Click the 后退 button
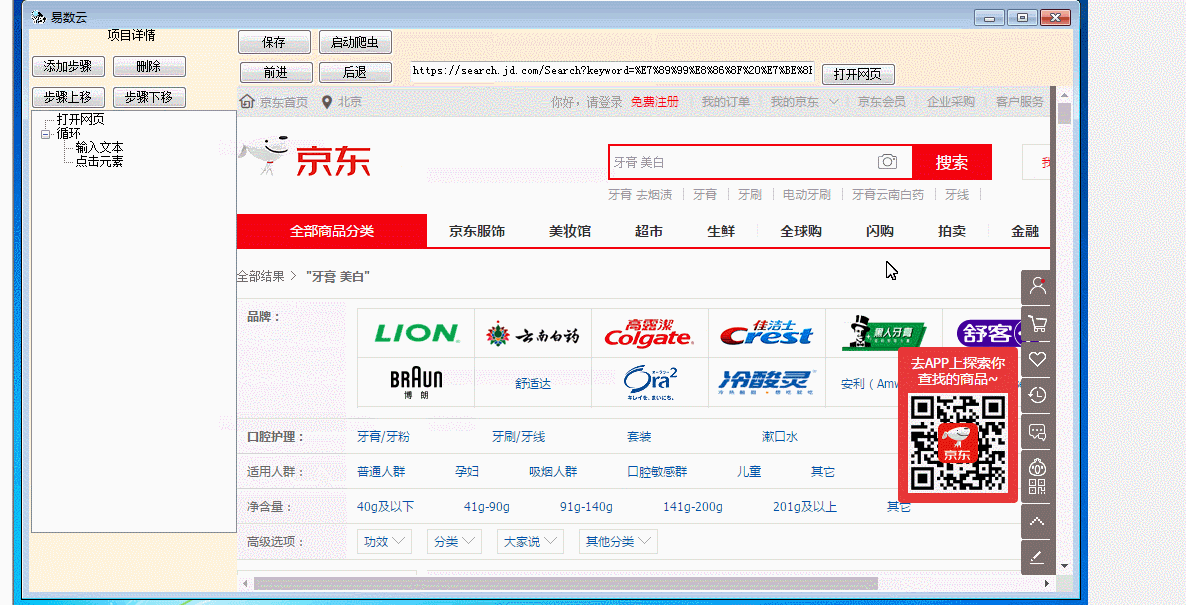1186x605 pixels. click(355, 73)
